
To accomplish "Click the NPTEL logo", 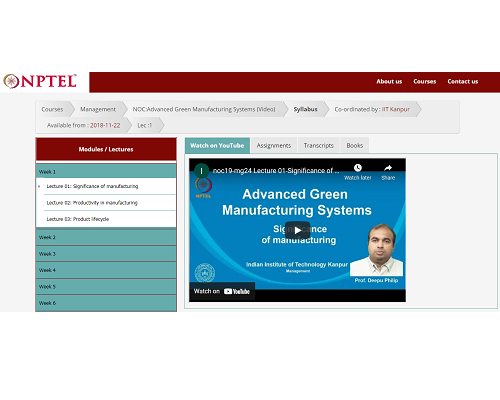I will pyautogui.click(x=40, y=81).
